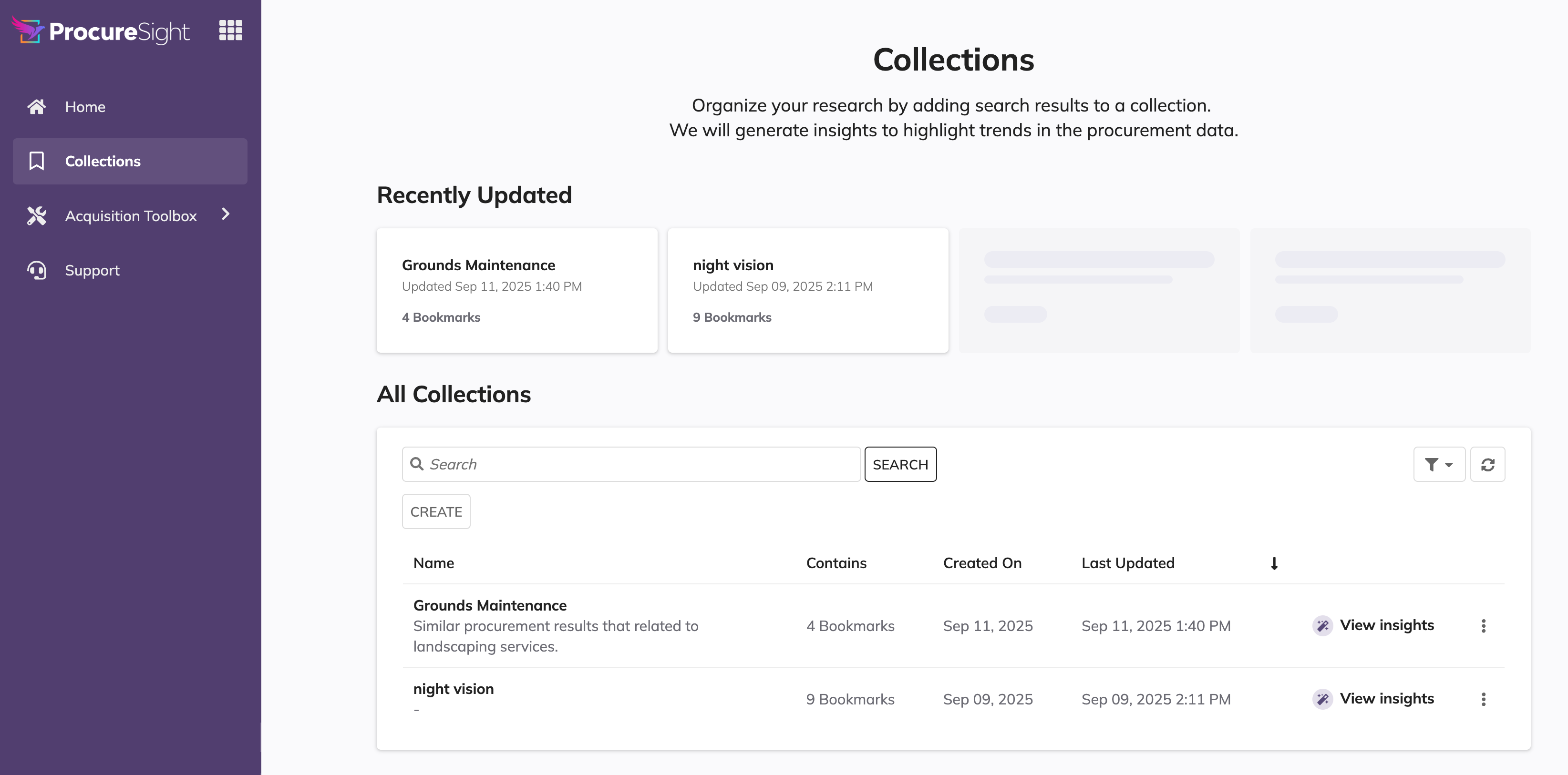Click the Acquisition Toolbox tools icon

(37, 216)
